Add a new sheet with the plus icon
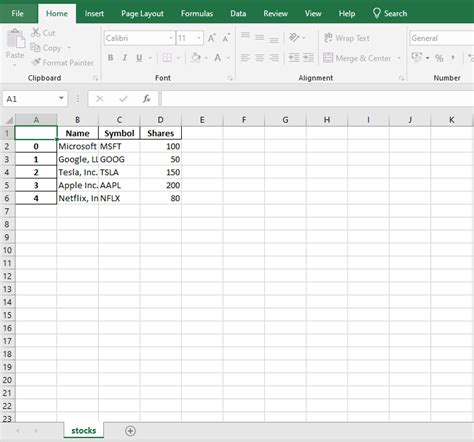The width and height of the screenshot is (474, 442). tap(130, 431)
